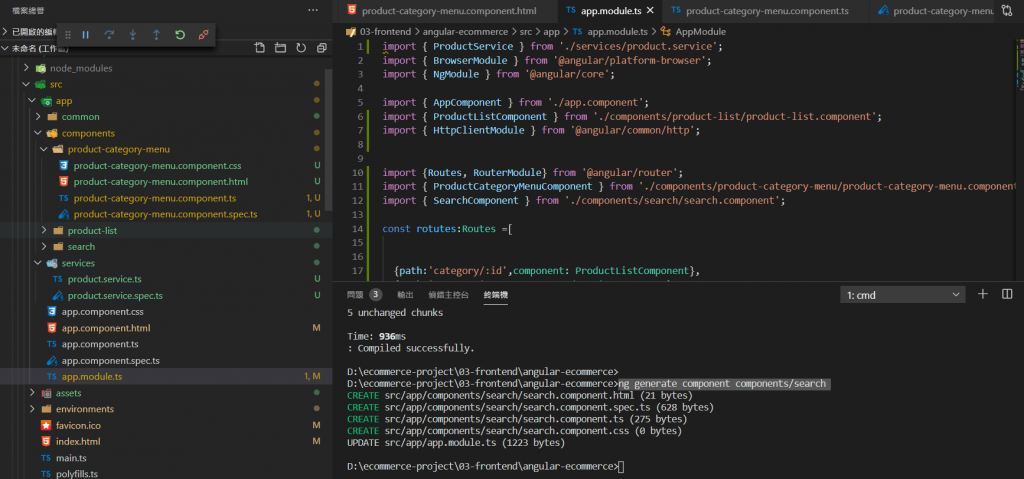
Task: Click the debug Step Out arrow
Action: click(x=156, y=35)
